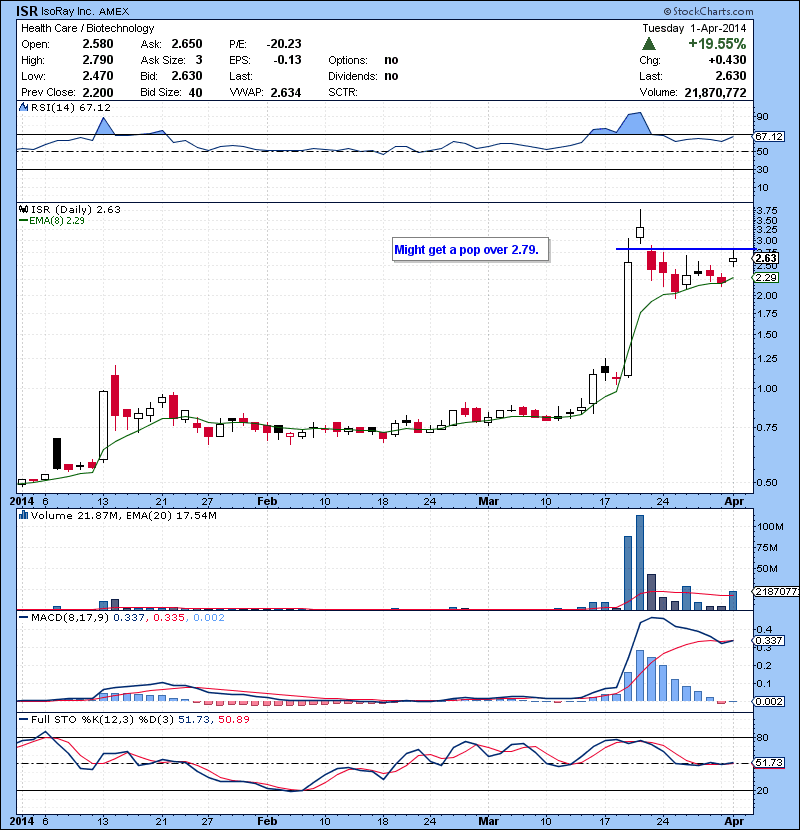The width and height of the screenshot is (800, 830).
Task: Click the EMA value tag 2.29 on the price axis
Action: pyautogui.click(x=766, y=278)
